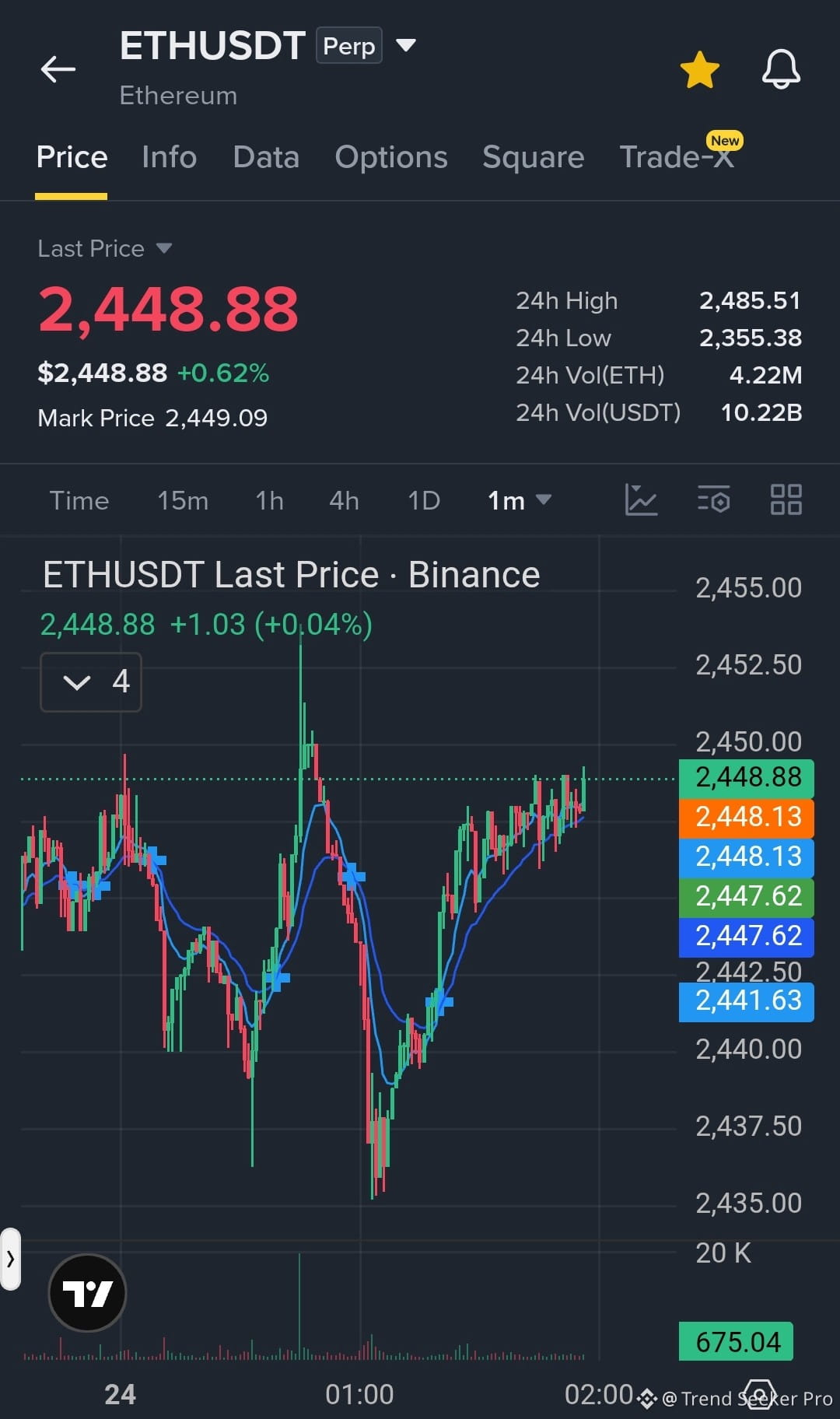
Task: Click the dark blue 2,447.62 label
Action: (x=747, y=936)
